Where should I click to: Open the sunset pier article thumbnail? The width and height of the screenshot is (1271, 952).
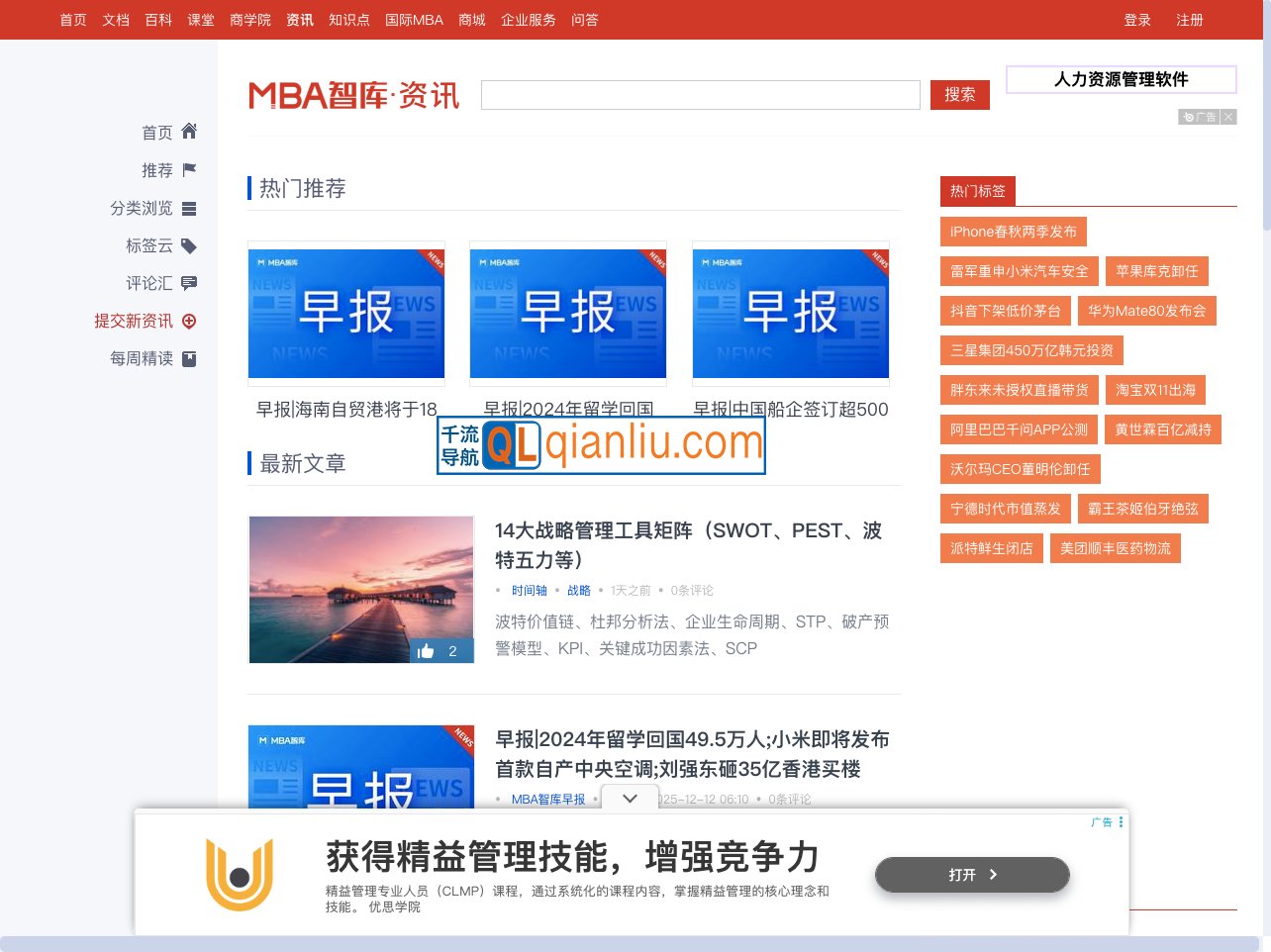click(360, 589)
